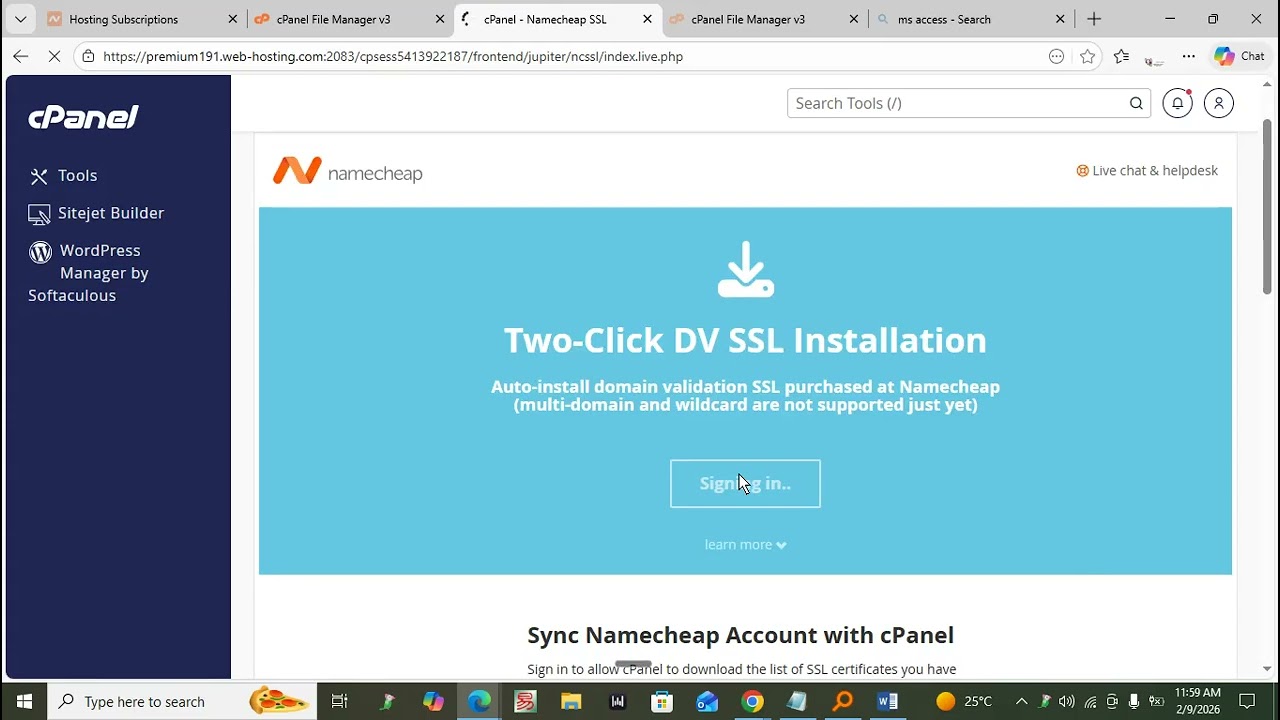
Task: Go back to the previous page
Action: 21,57
